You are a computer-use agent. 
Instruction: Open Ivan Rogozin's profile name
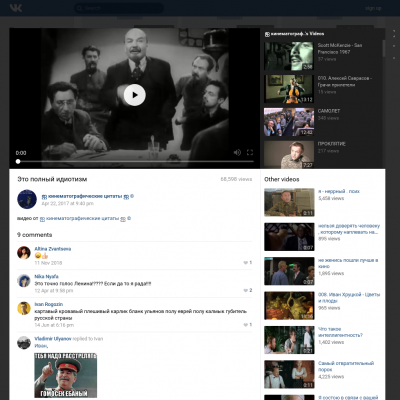[48, 304]
